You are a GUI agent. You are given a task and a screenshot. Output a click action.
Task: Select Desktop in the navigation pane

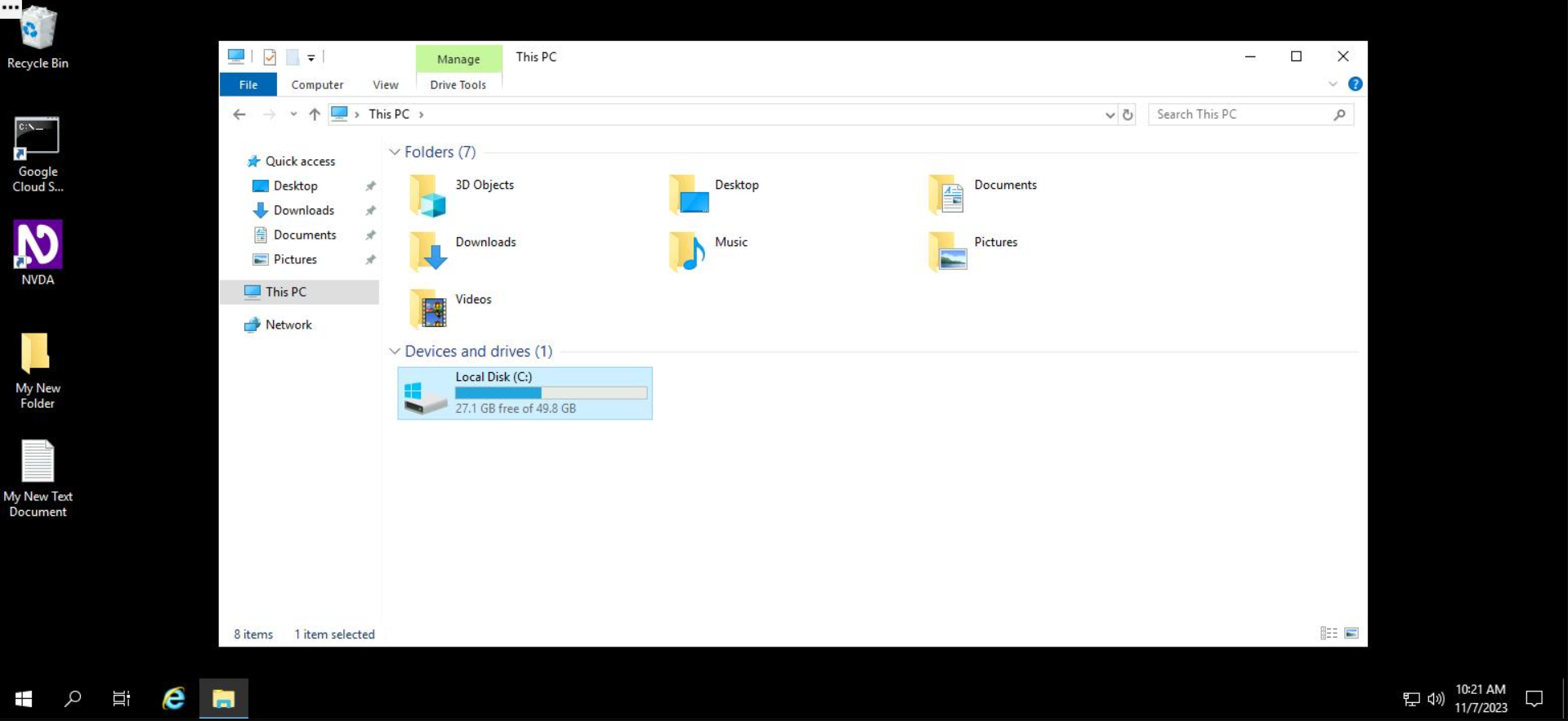pos(295,186)
